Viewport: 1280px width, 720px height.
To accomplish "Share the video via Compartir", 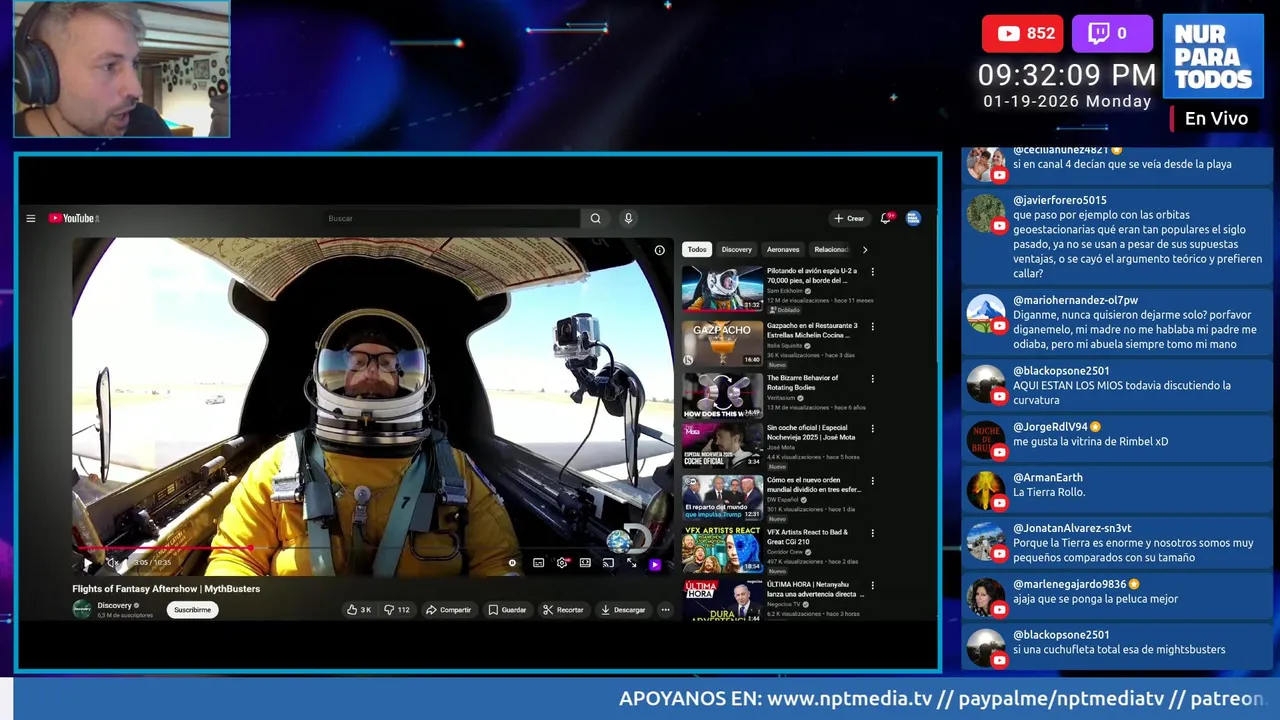I will pos(448,610).
